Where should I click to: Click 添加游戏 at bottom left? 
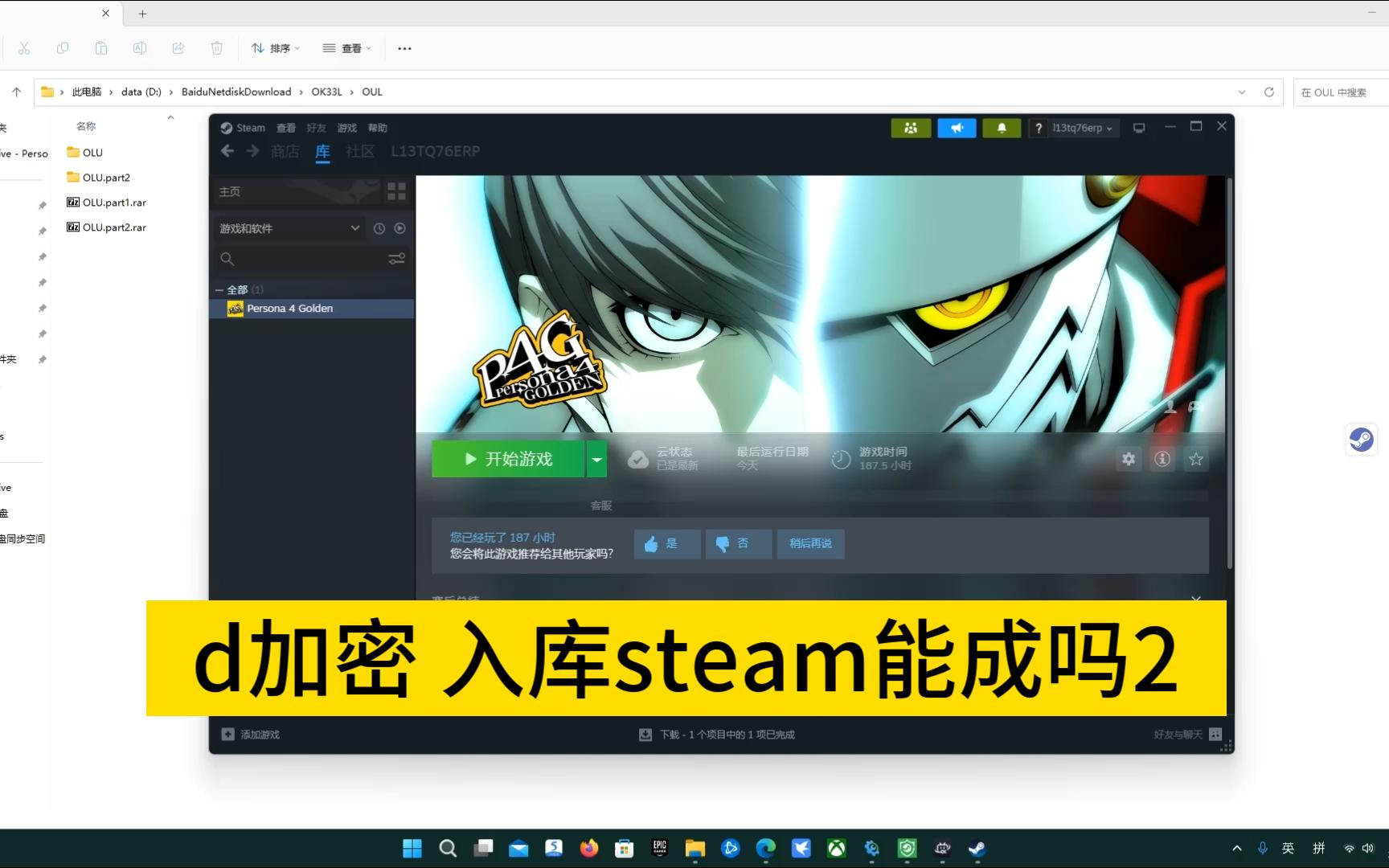[251, 735]
